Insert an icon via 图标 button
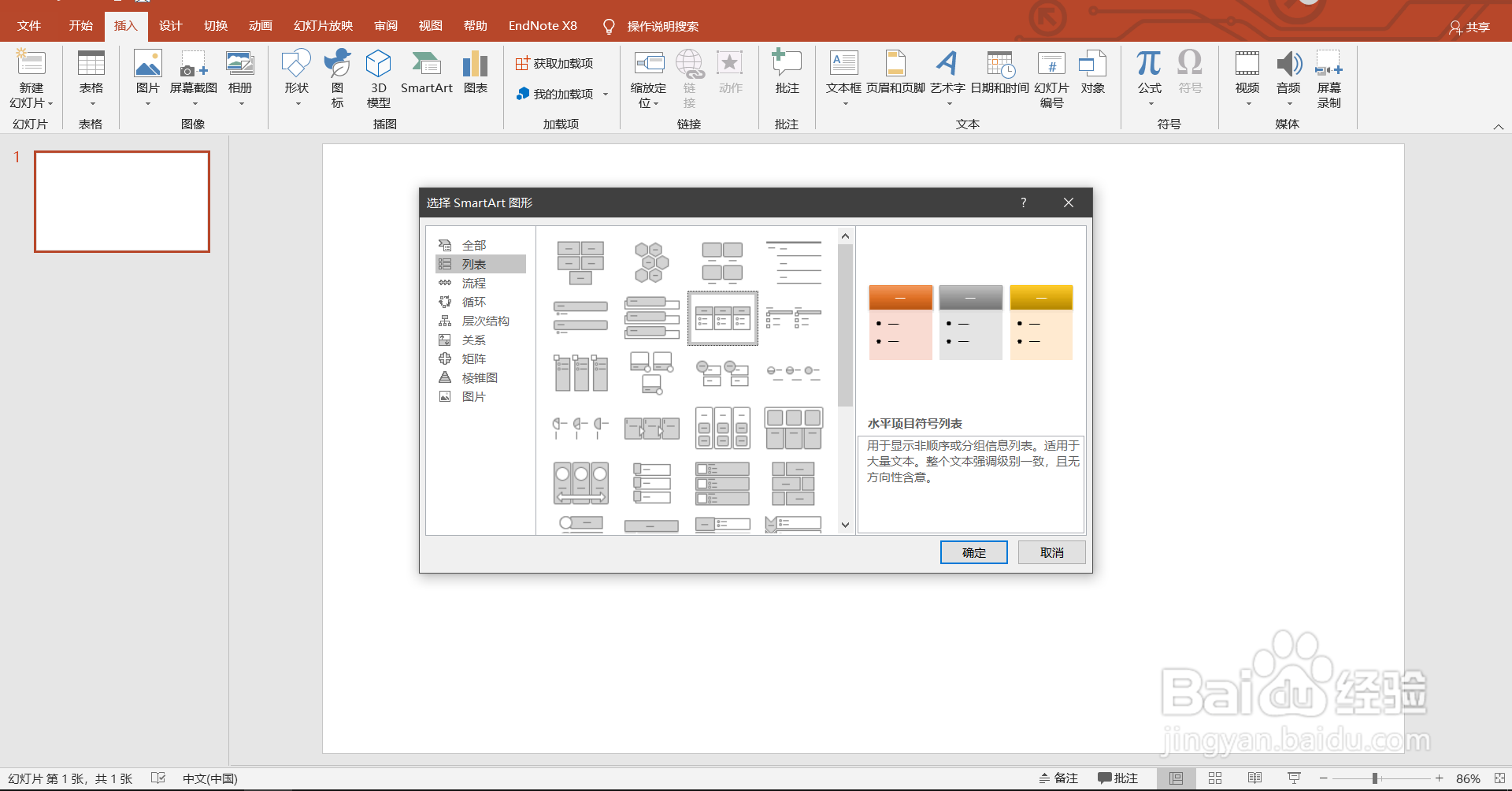The height and width of the screenshot is (791, 1512). pos(338,78)
